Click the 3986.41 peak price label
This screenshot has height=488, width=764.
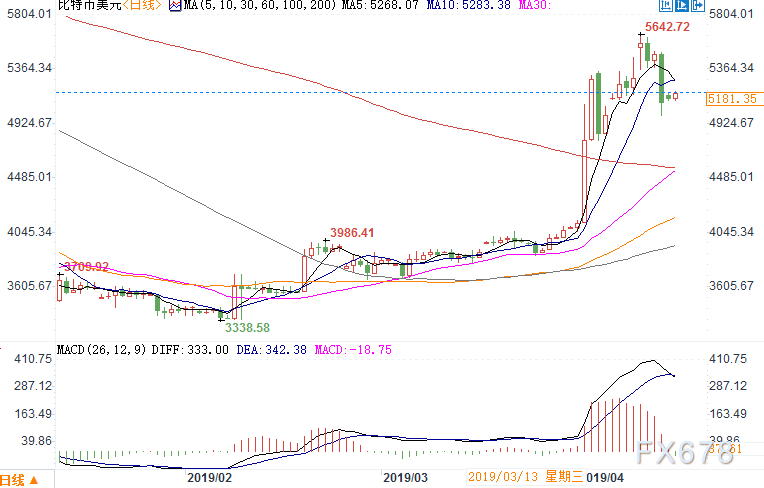pos(352,233)
